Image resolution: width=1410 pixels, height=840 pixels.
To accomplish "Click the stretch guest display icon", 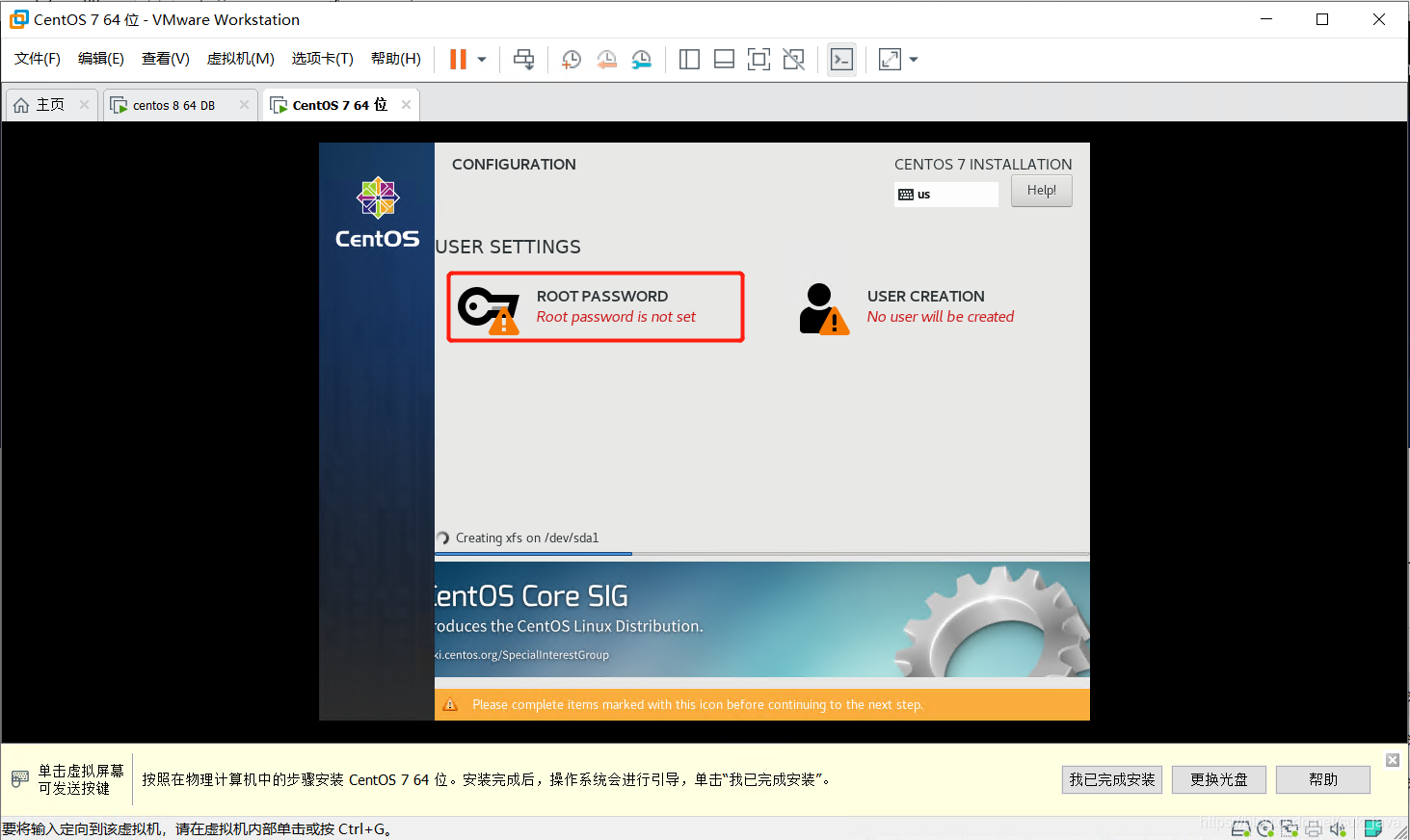I will tap(890, 60).
